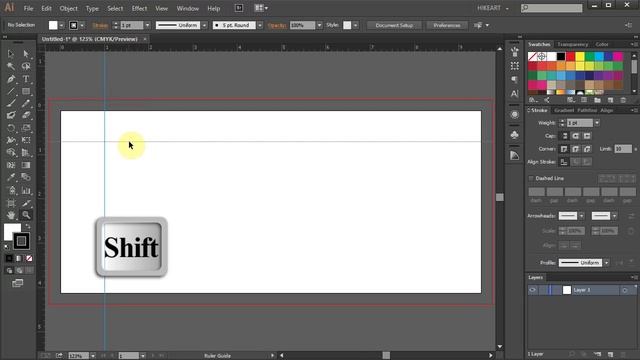Select the Blend tool

26,178
